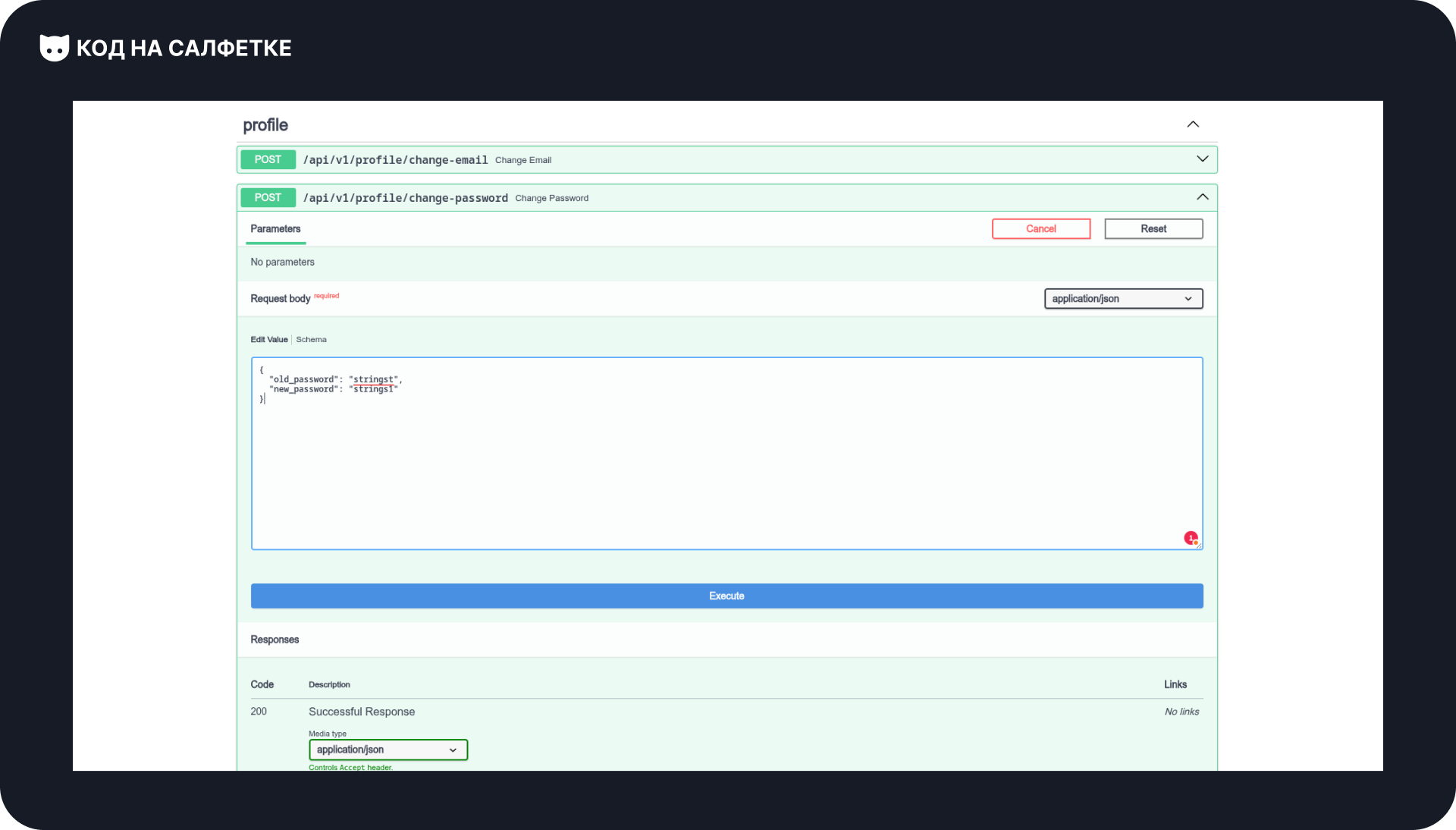Switch to Edit Value tab
The width and height of the screenshot is (1456, 830).
(x=269, y=340)
